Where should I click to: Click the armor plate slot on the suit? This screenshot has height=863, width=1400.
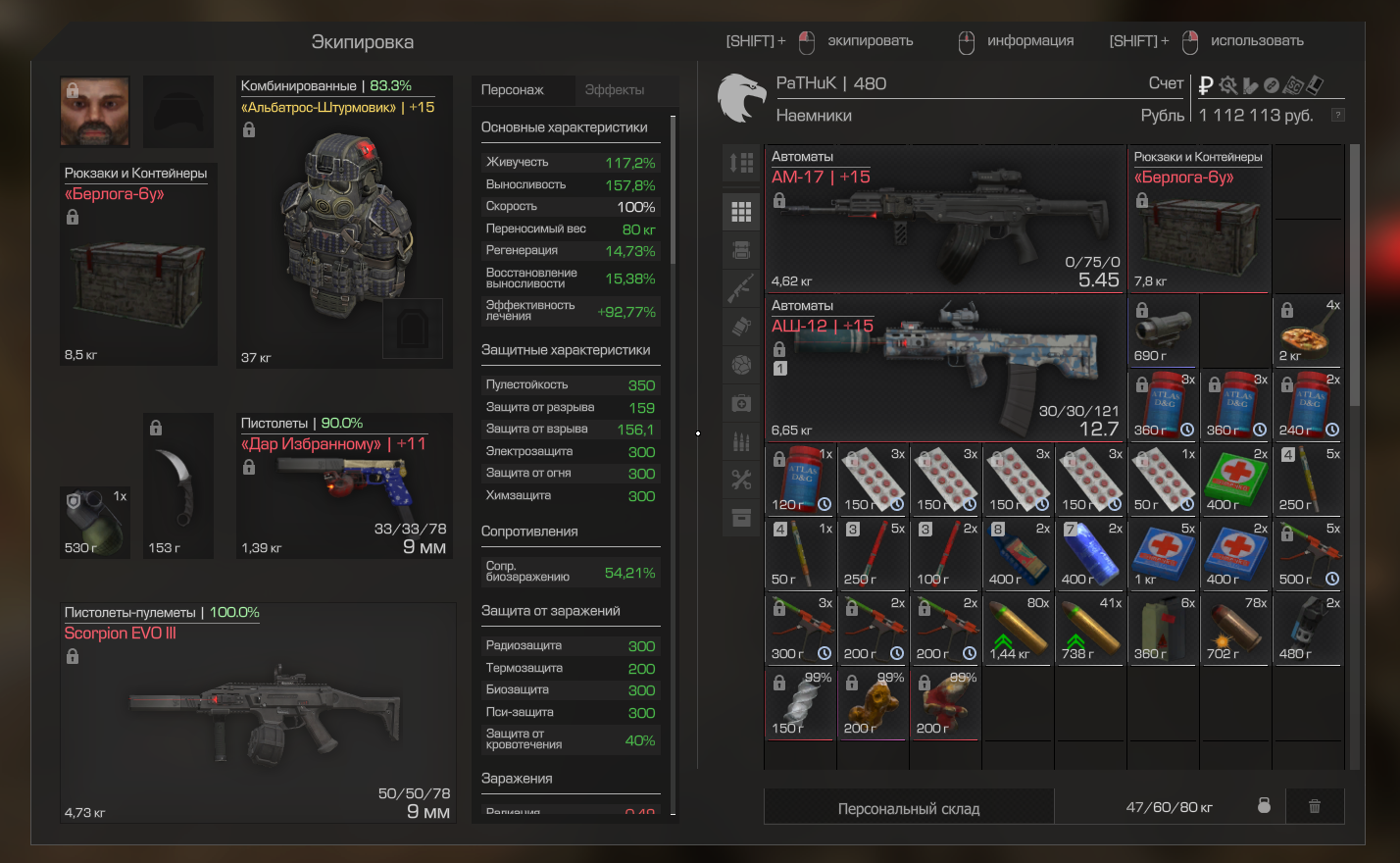[413, 329]
